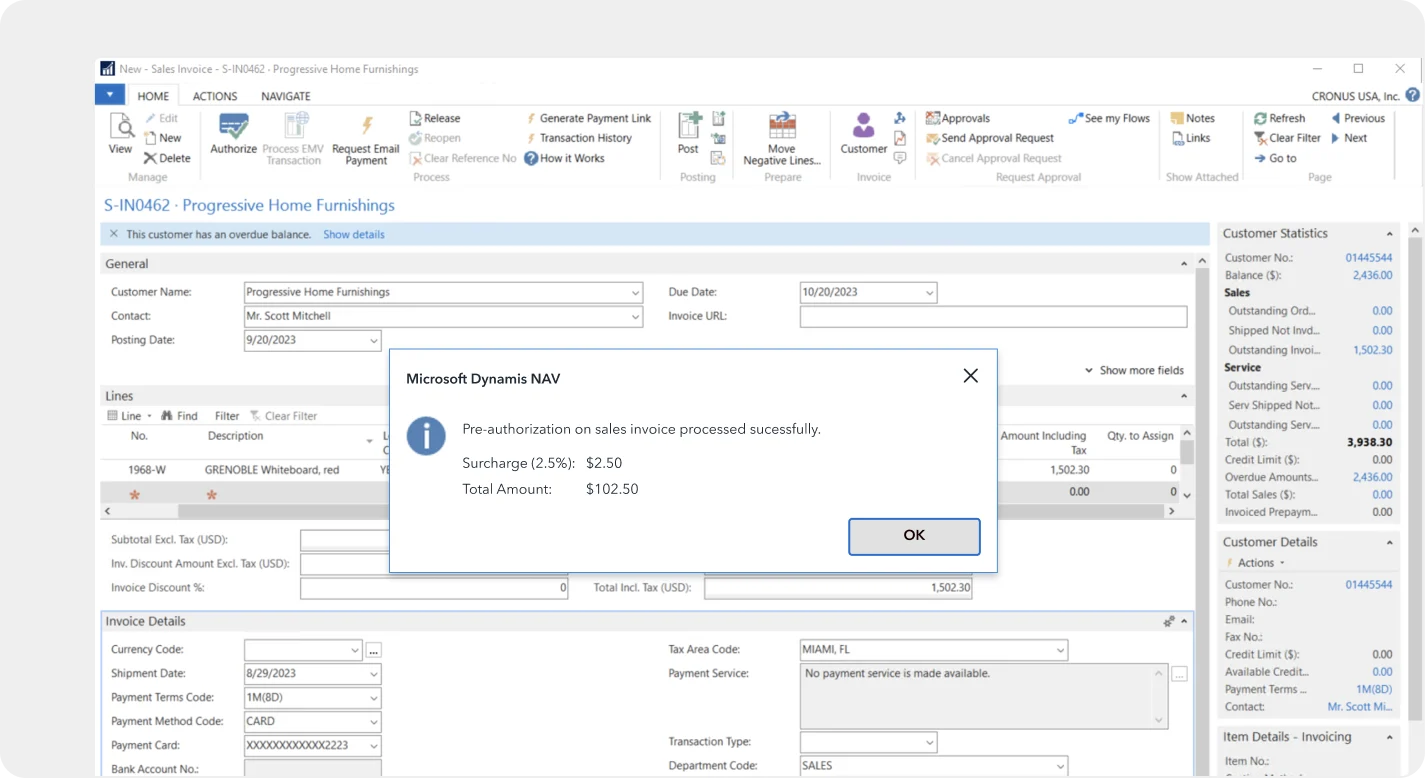Go to the Next record

[x=1349, y=138]
